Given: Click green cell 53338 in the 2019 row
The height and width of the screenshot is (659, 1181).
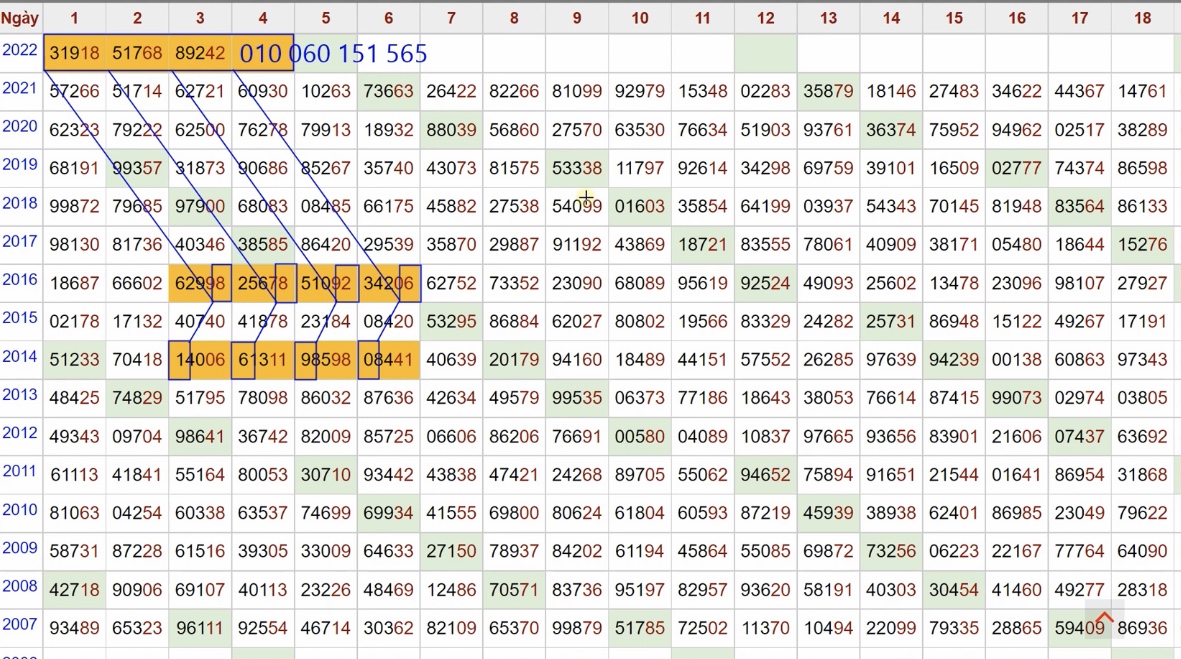Looking at the screenshot, I should click(577, 168).
